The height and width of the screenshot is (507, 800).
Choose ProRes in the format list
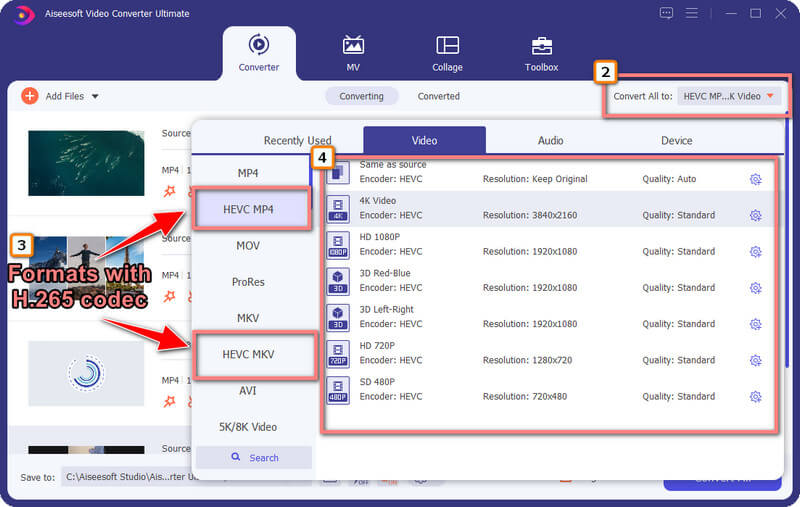[248, 282]
